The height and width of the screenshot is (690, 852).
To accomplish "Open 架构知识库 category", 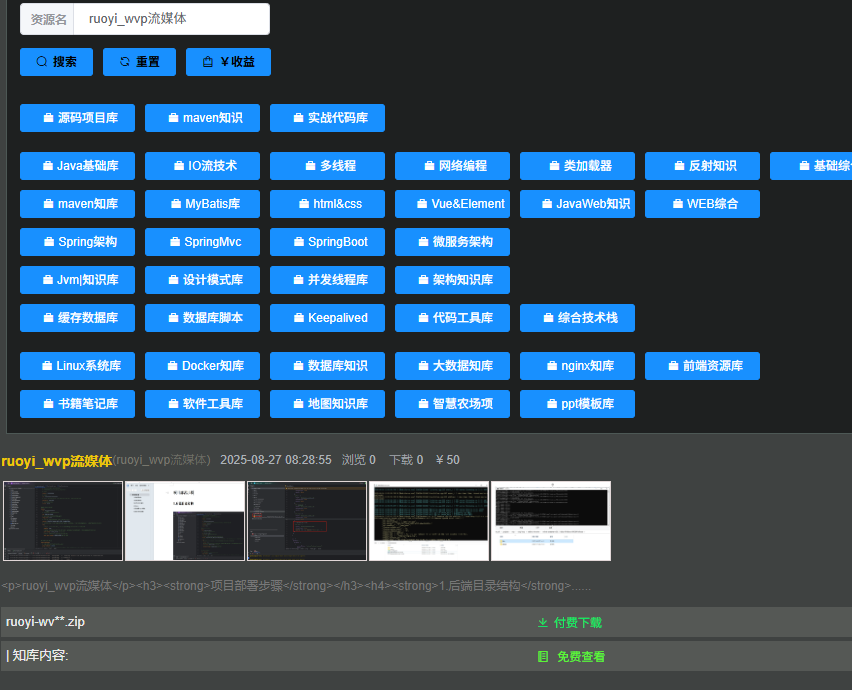I will point(452,280).
